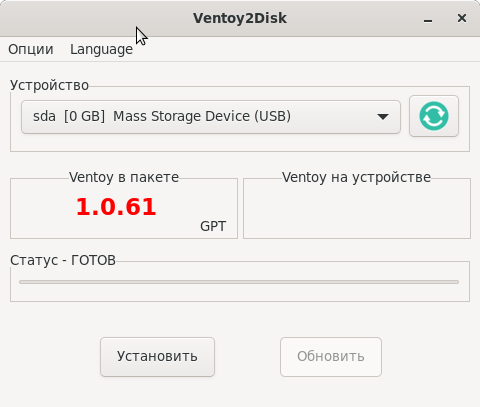
Task: Click the Ventoy2Disk title bar text
Action: coord(240,18)
